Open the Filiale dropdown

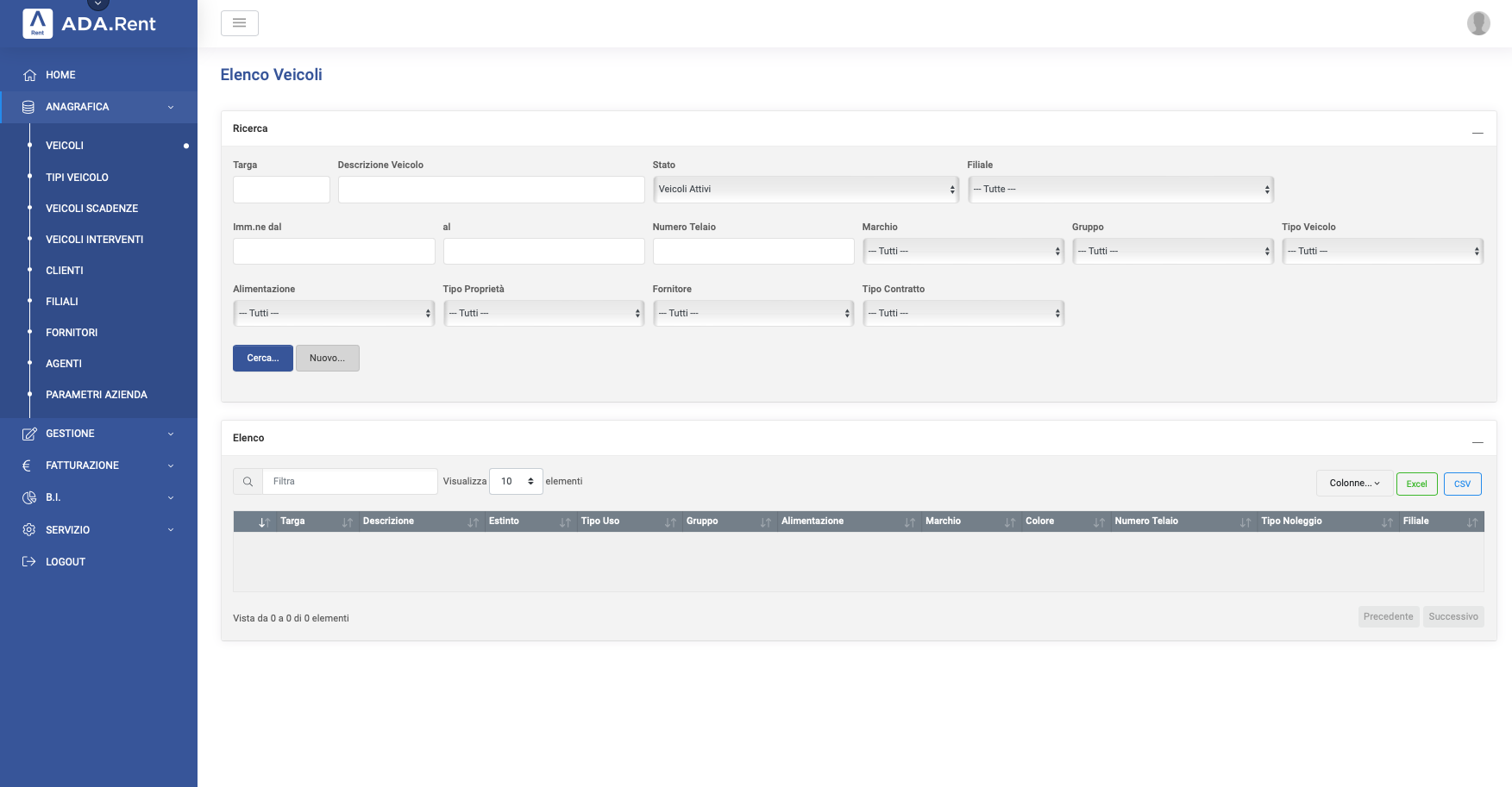pos(1120,190)
